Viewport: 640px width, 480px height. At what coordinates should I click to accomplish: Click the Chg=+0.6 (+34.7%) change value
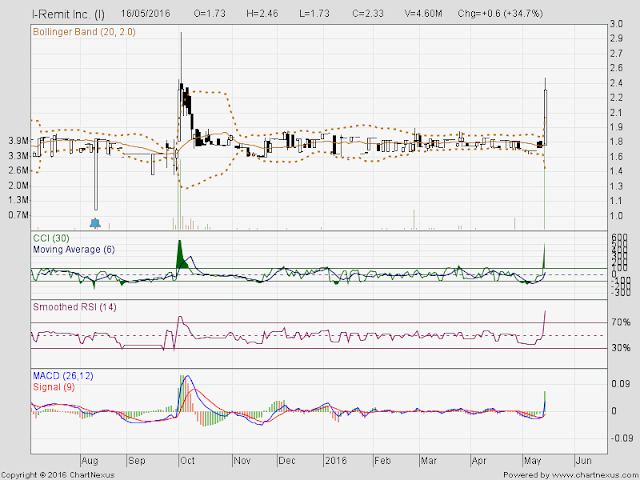coord(500,13)
